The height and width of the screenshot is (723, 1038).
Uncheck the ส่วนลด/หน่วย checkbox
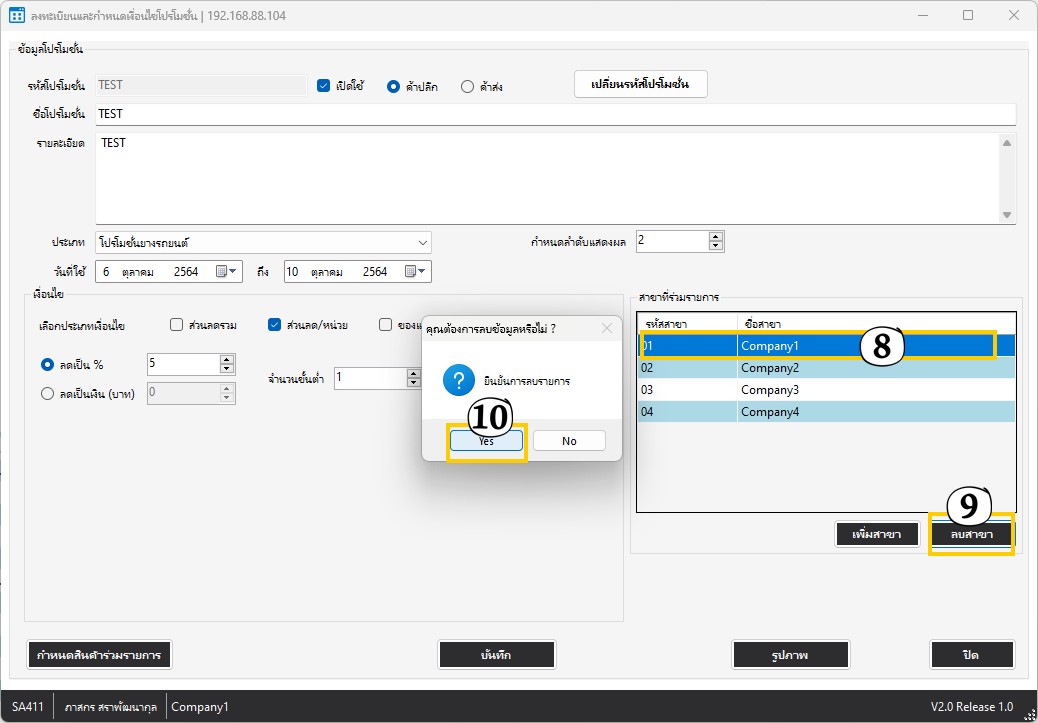click(275, 324)
